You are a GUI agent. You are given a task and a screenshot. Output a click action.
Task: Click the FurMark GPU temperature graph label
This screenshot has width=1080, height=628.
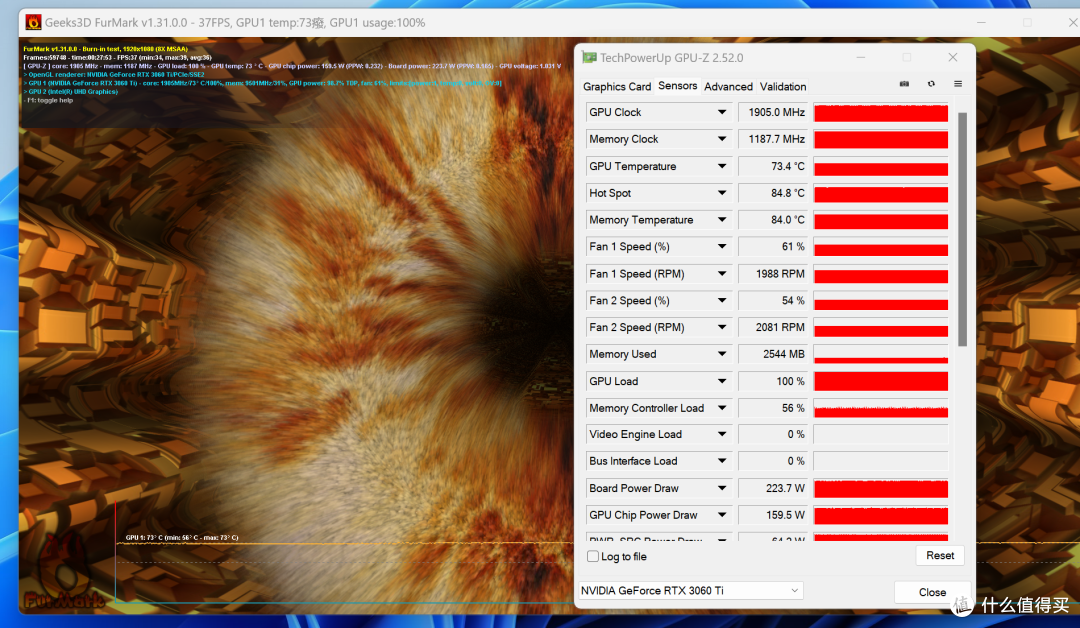(x=182, y=537)
